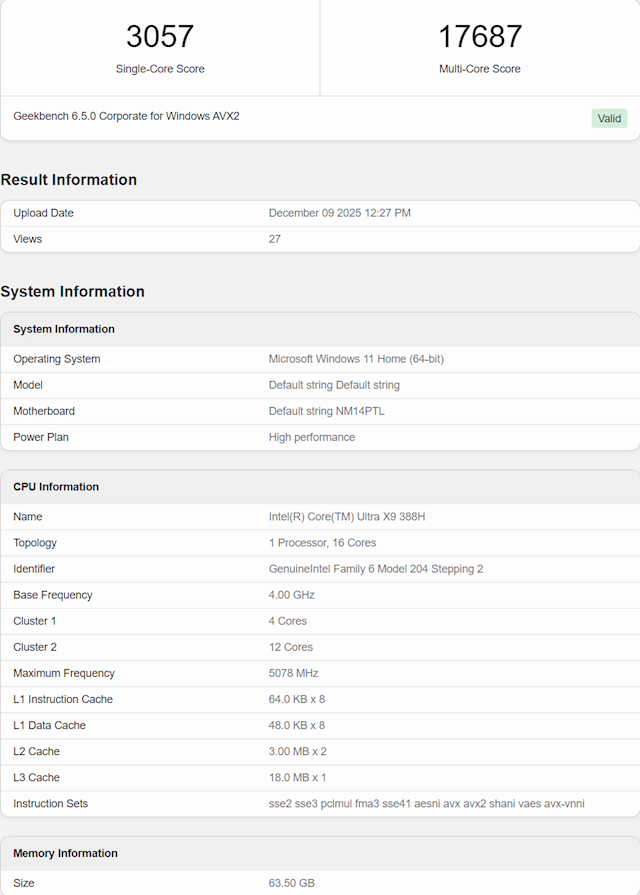Image resolution: width=640 pixels, height=895 pixels.
Task: Click the Intel Core Ultra X9 388H name
Action: point(346,517)
